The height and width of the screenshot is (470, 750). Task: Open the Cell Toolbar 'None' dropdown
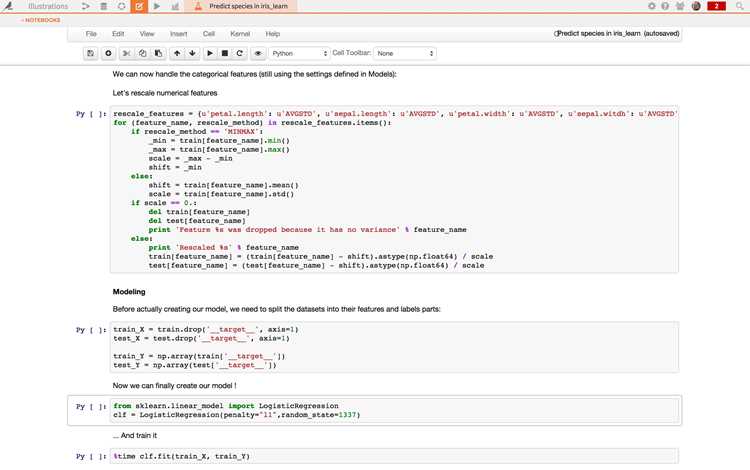(405, 53)
